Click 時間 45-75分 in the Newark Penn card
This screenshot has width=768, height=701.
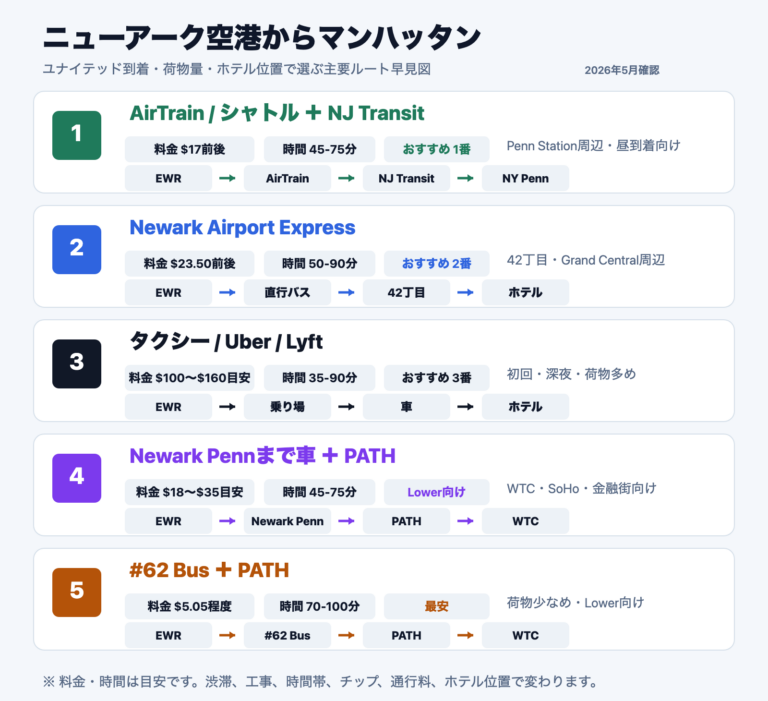pyautogui.click(x=319, y=492)
